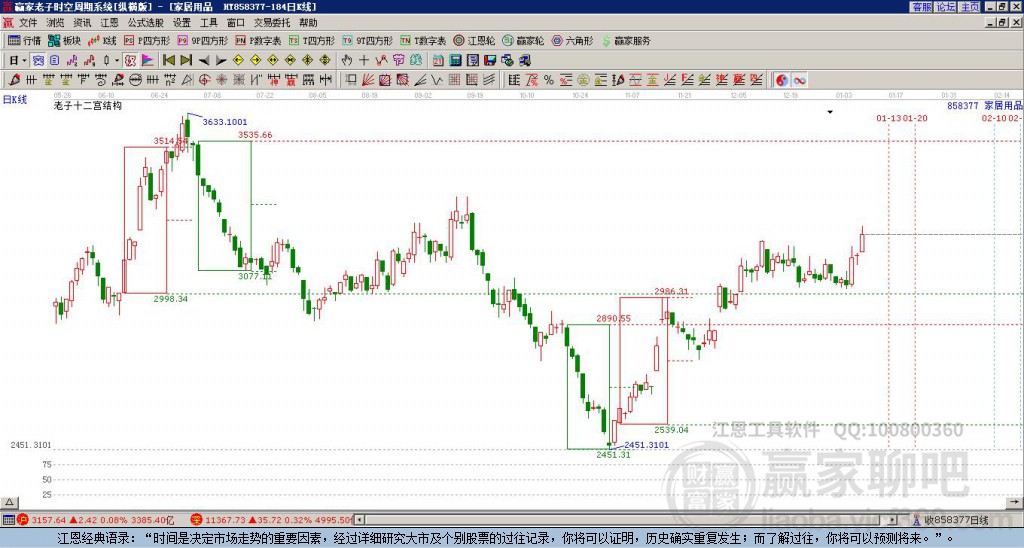1024x548 pixels.
Task: Open the 赢家轮 tool
Action: 523,40
